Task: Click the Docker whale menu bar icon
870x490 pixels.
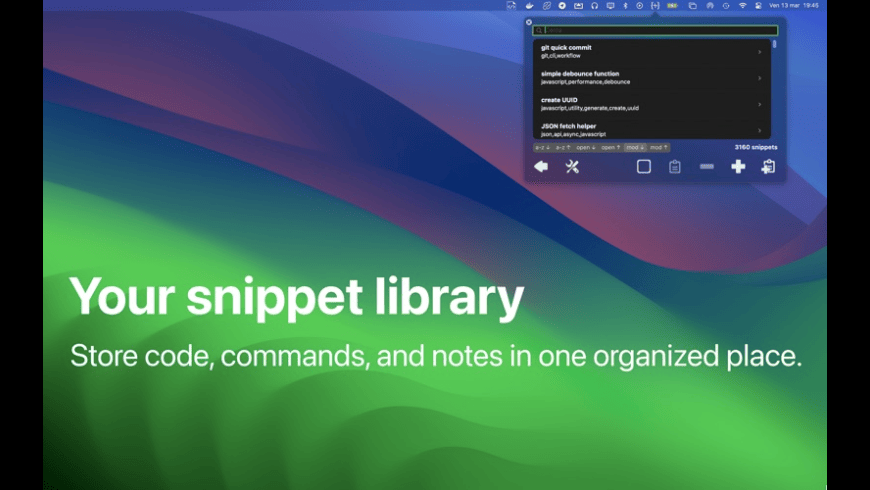Action: point(529,6)
